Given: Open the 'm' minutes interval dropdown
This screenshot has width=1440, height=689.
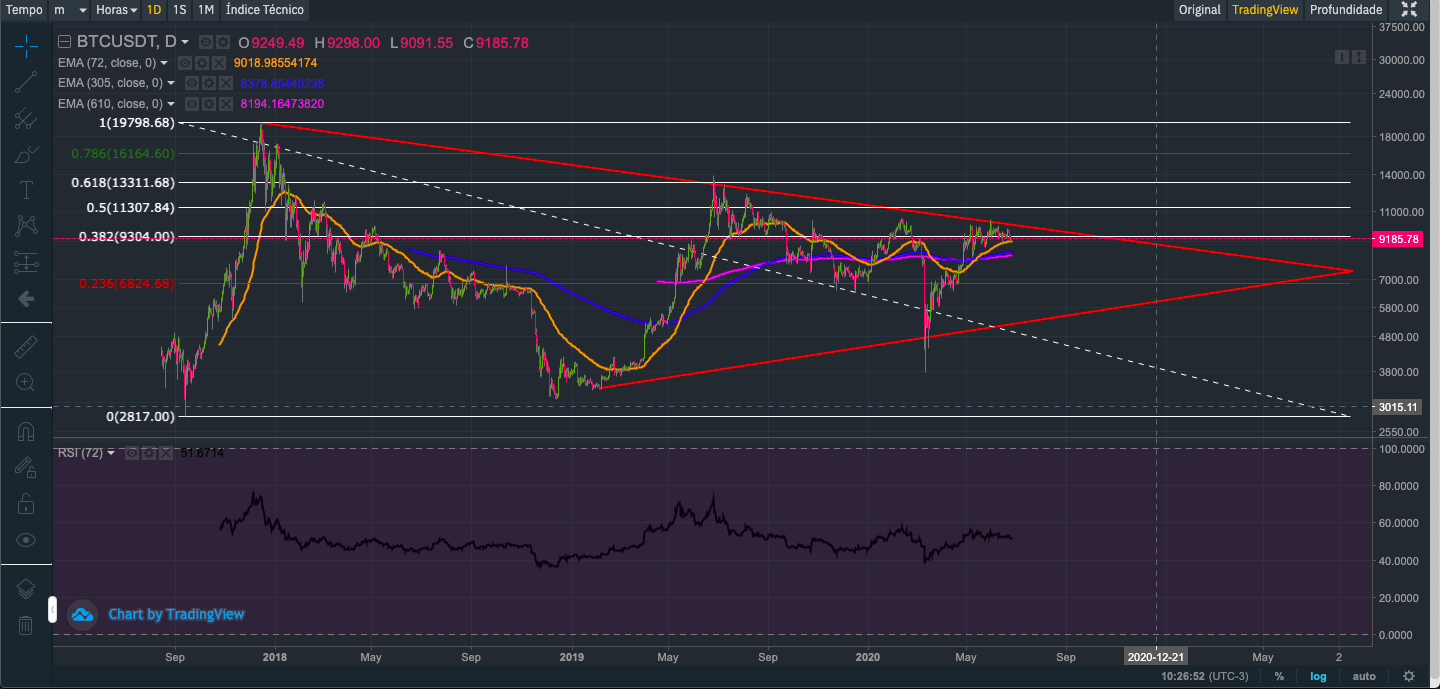Looking at the screenshot, I should pos(68,10).
